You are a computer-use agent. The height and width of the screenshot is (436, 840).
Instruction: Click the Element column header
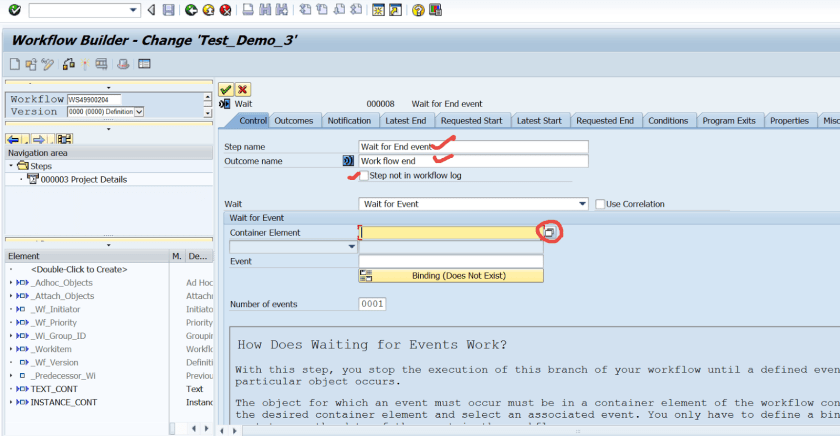88,256
